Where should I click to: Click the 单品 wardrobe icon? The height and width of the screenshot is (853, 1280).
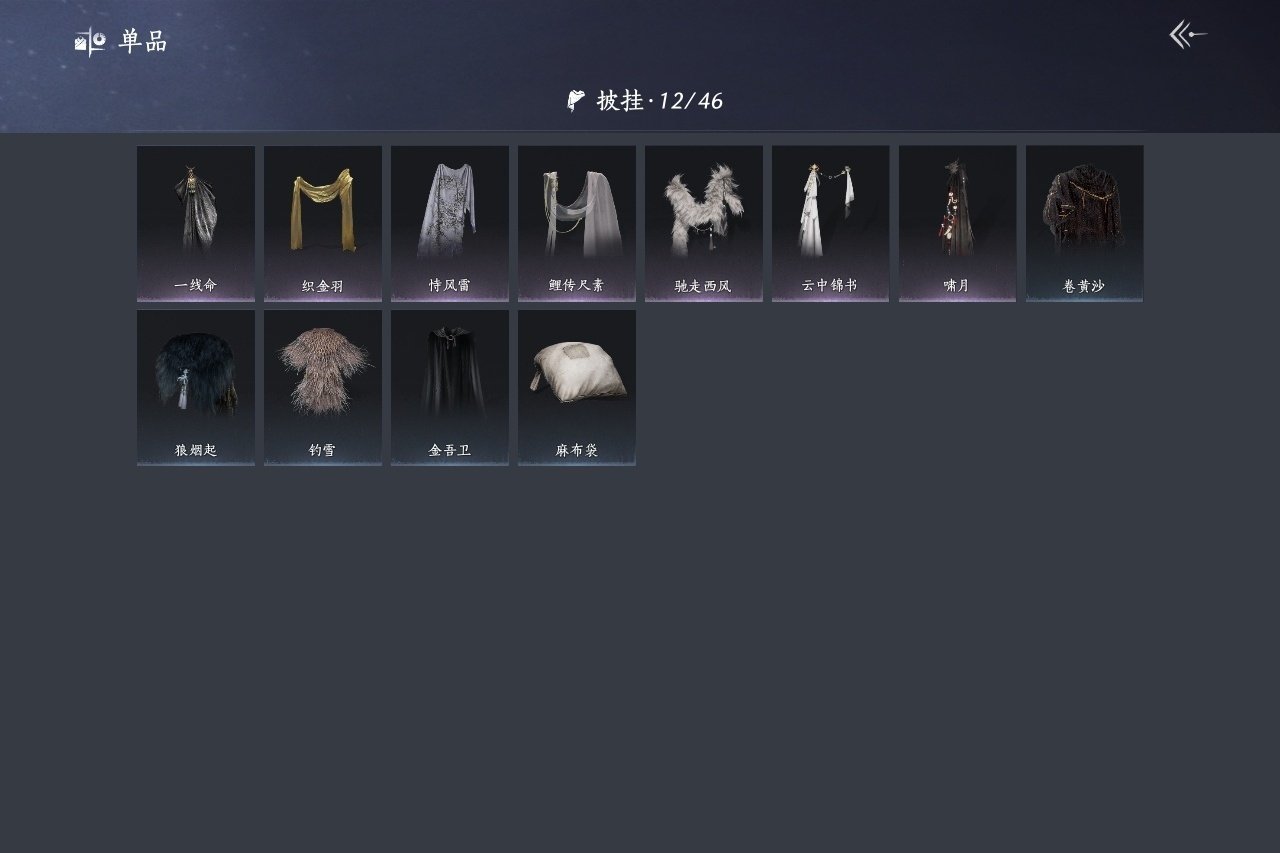tap(90, 42)
